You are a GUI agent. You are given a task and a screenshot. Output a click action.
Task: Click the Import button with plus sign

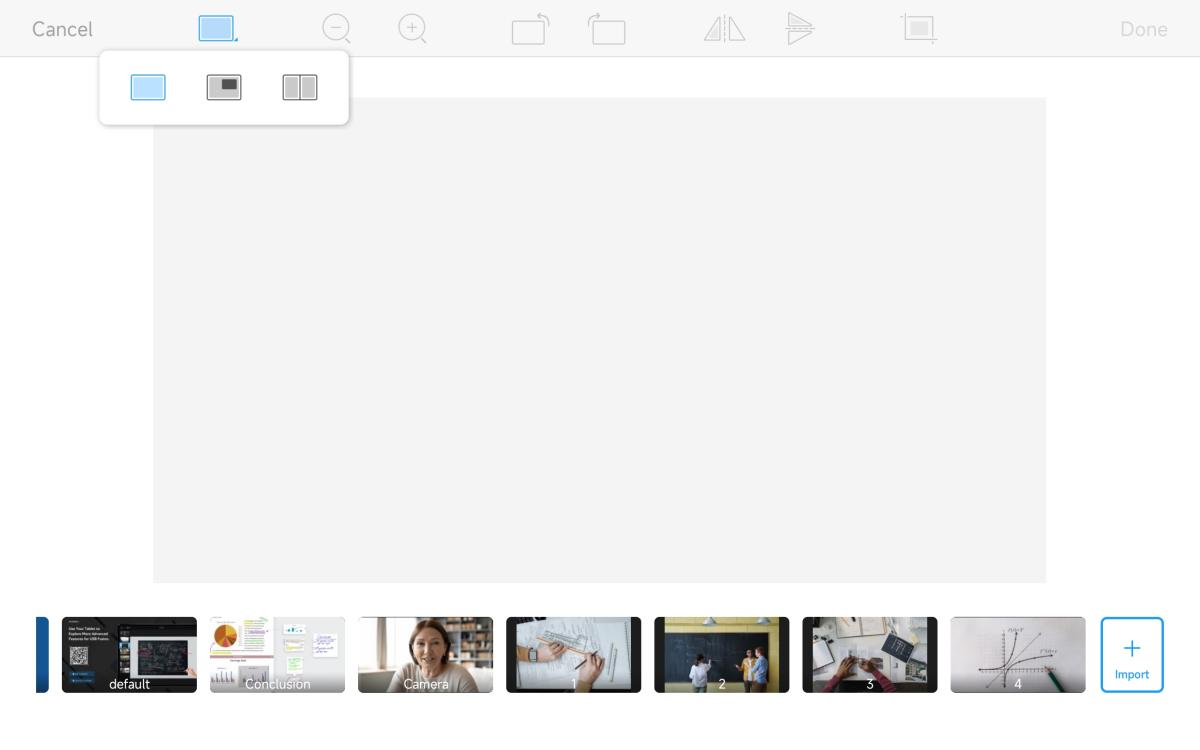click(x=1131, y=655)
